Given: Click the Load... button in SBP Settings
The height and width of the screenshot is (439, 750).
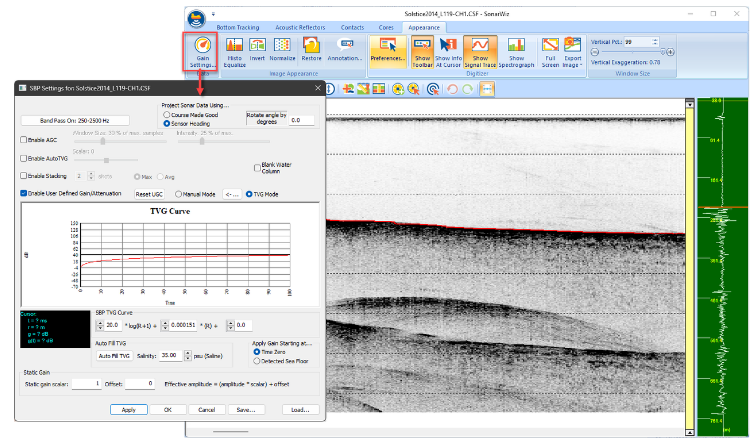Looking at the screenshot, I should tap(300, 410).
